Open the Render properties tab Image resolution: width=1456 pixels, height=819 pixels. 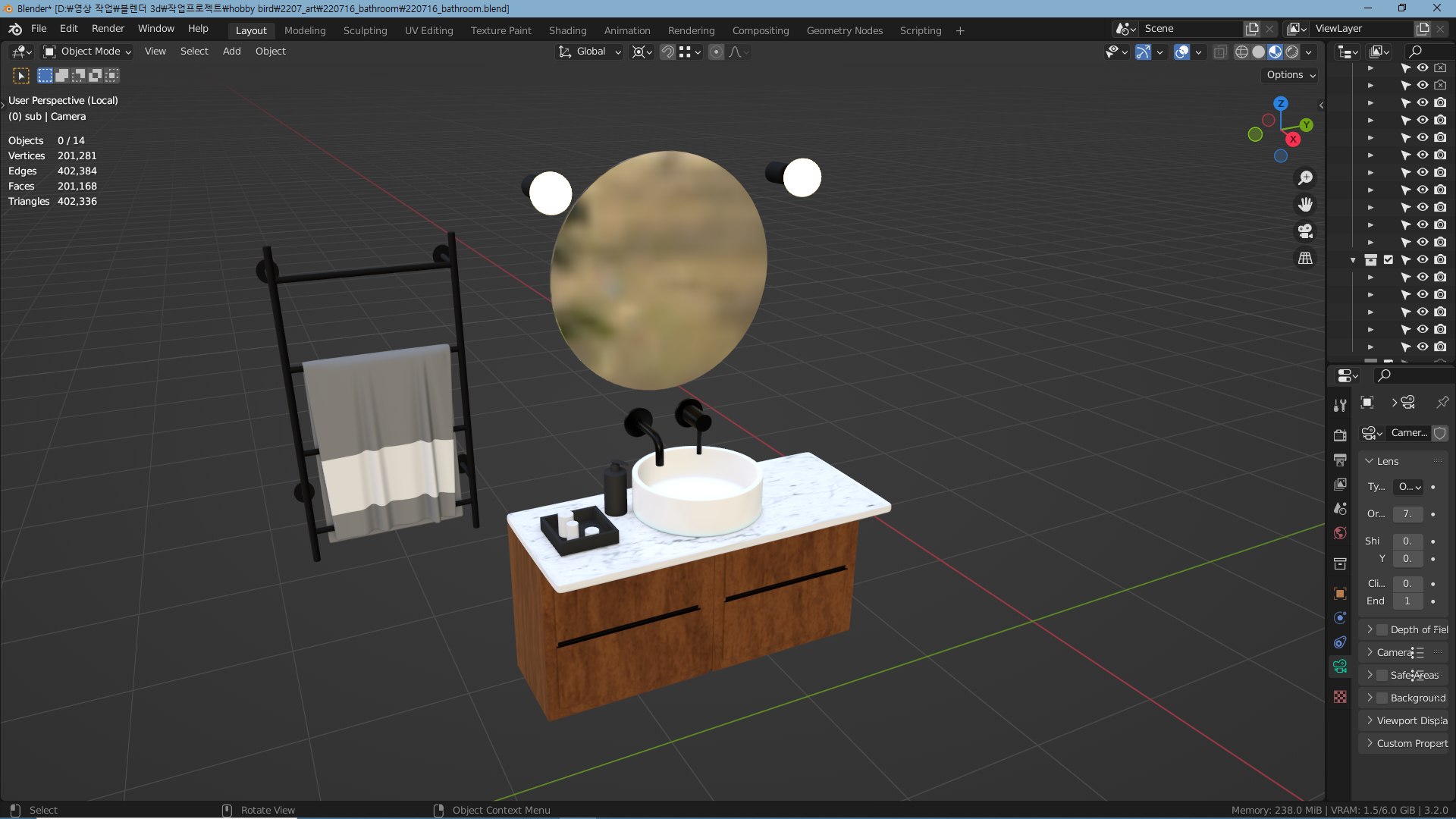coord(1340,435)
